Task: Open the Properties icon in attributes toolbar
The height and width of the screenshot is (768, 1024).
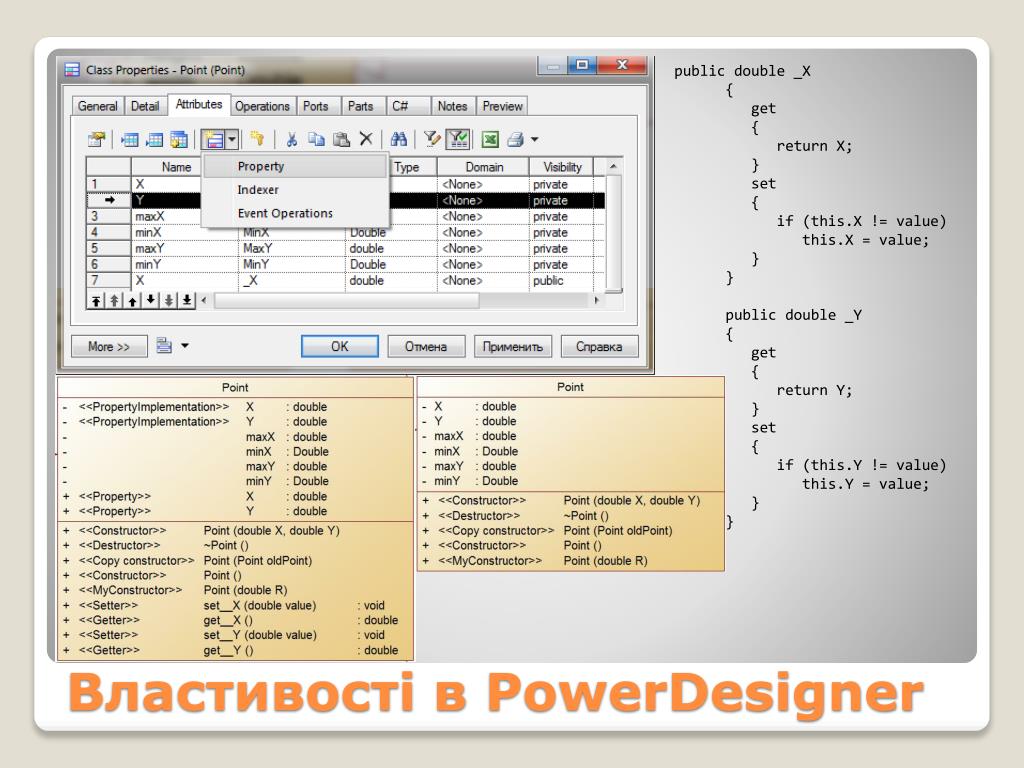Action: pos(97,139)
